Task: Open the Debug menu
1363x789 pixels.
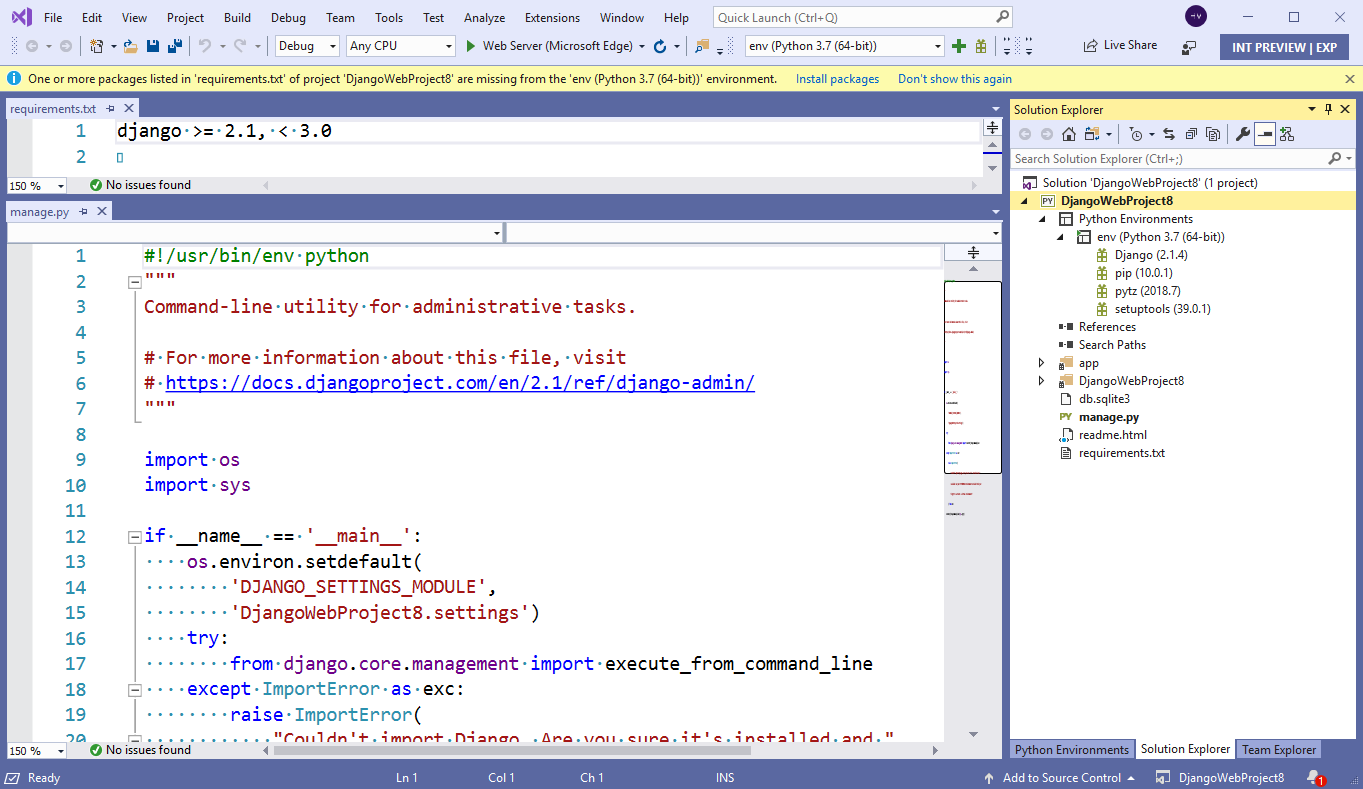Action: [288, 17]
